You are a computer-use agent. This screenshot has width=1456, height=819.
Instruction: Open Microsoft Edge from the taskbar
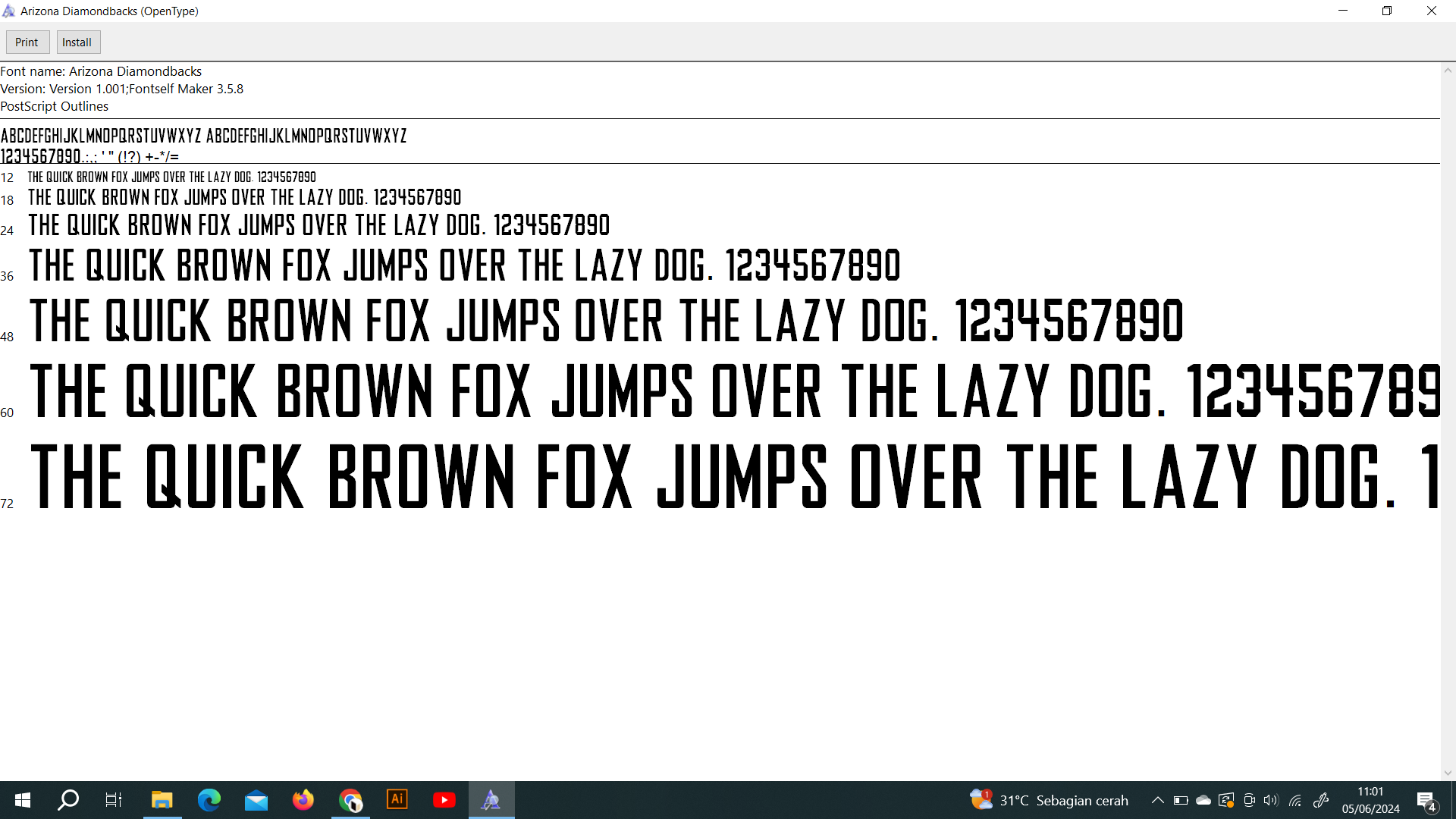point(209,800)
